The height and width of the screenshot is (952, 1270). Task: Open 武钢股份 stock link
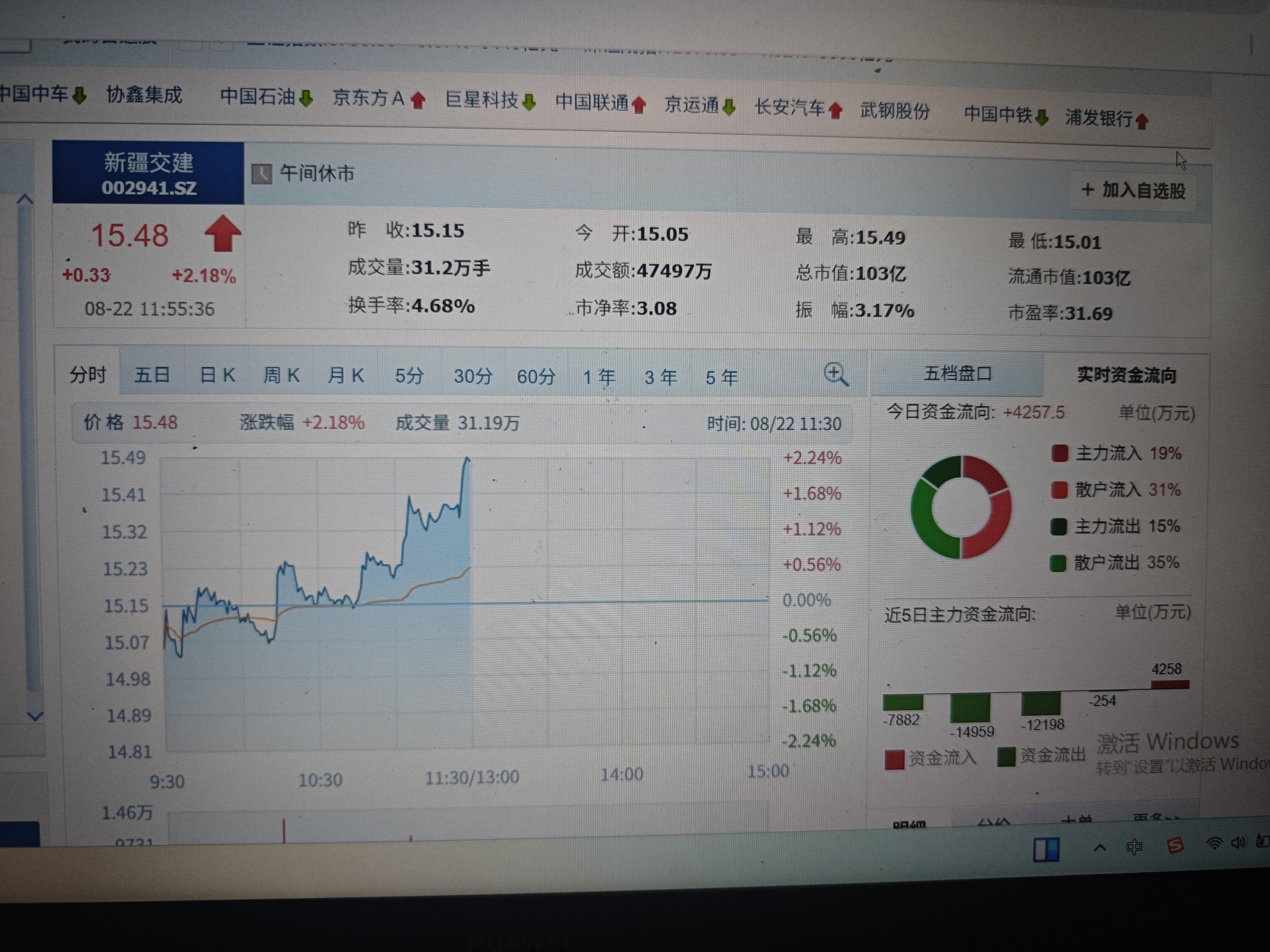(895, 111)
